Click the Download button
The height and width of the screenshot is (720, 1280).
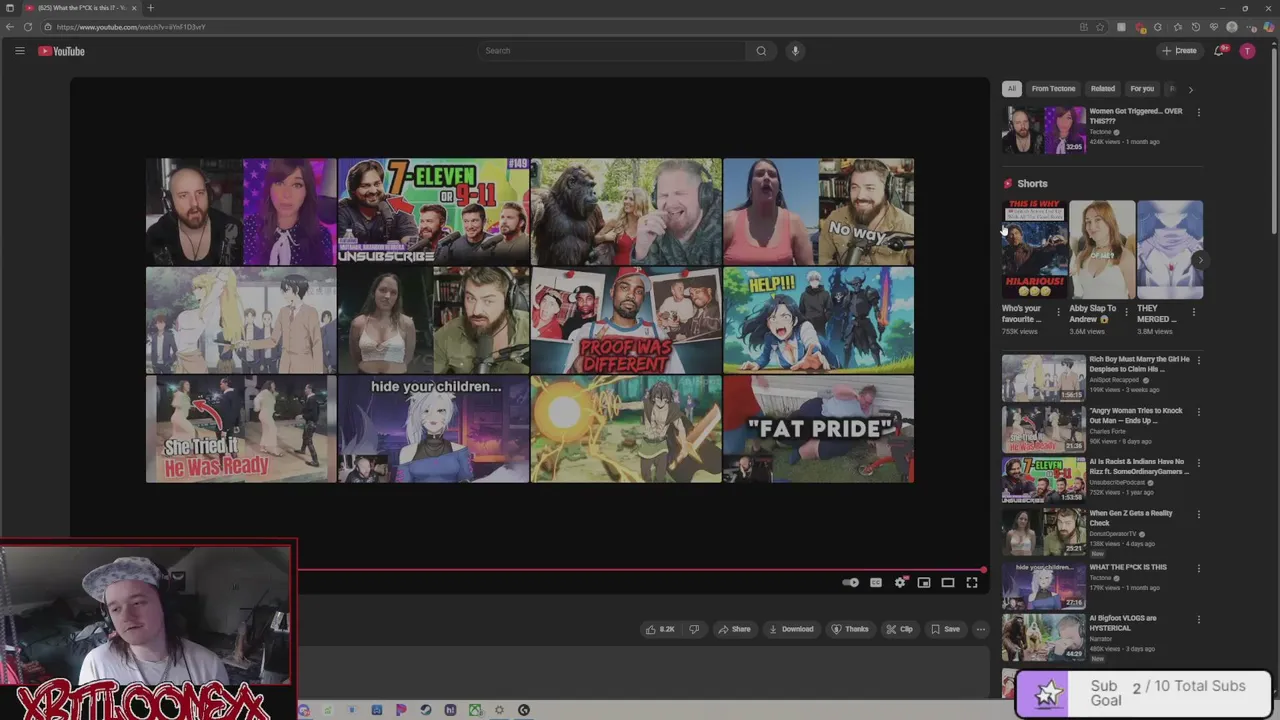click(x=791, y=629)
